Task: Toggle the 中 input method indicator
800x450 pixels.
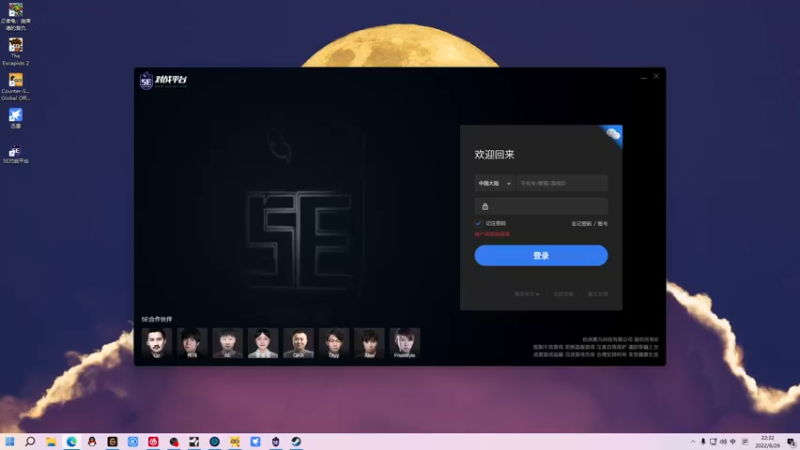Action: (733, 442)
